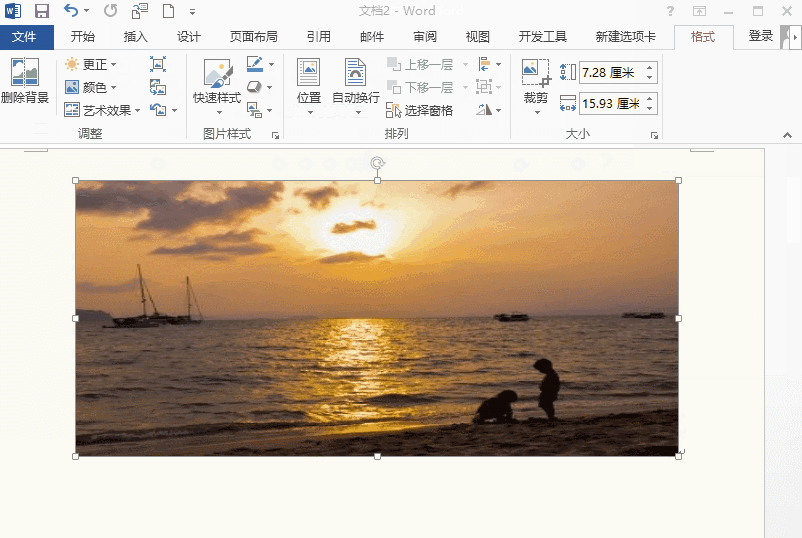Click the Save icon in quick access toolbar
Screen dimensions: 802x538
pos(41,11)
